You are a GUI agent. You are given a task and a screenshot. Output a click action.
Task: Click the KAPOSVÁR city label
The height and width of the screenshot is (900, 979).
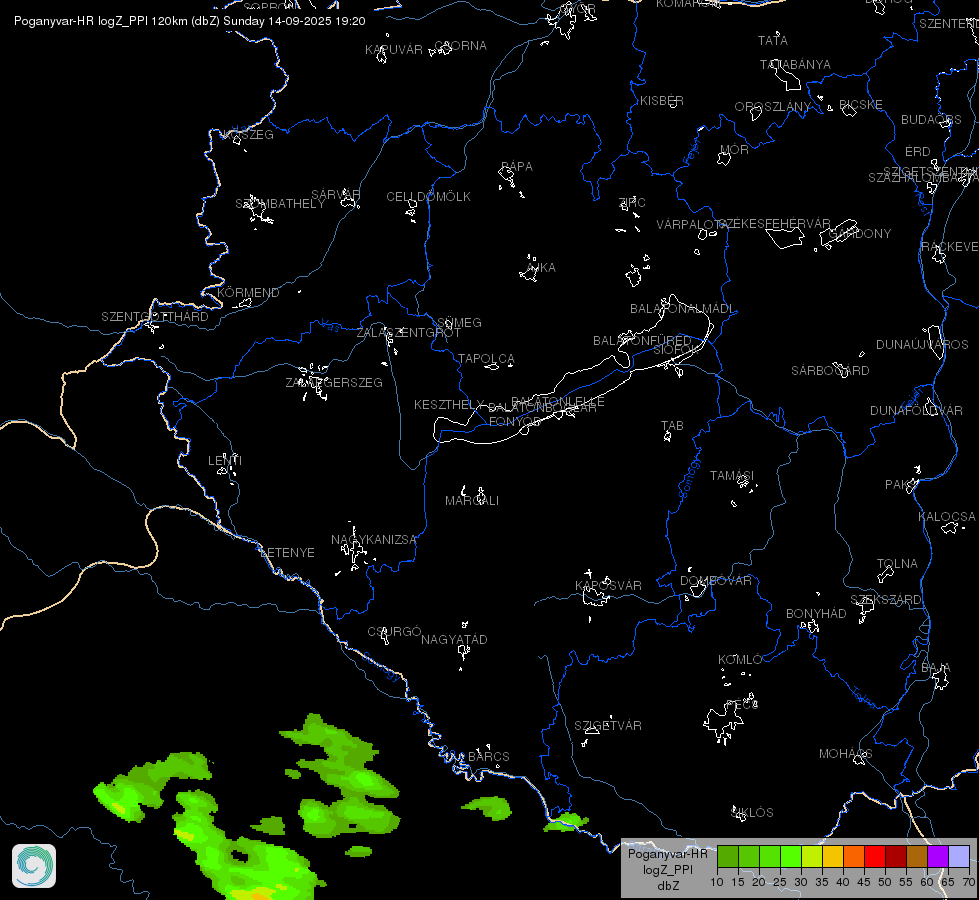(608, 585)
